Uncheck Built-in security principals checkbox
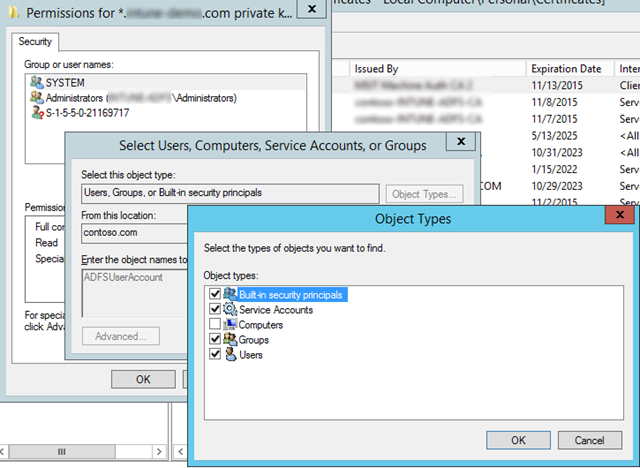This screenshot has width=640, height=468. tap(213, 295)
